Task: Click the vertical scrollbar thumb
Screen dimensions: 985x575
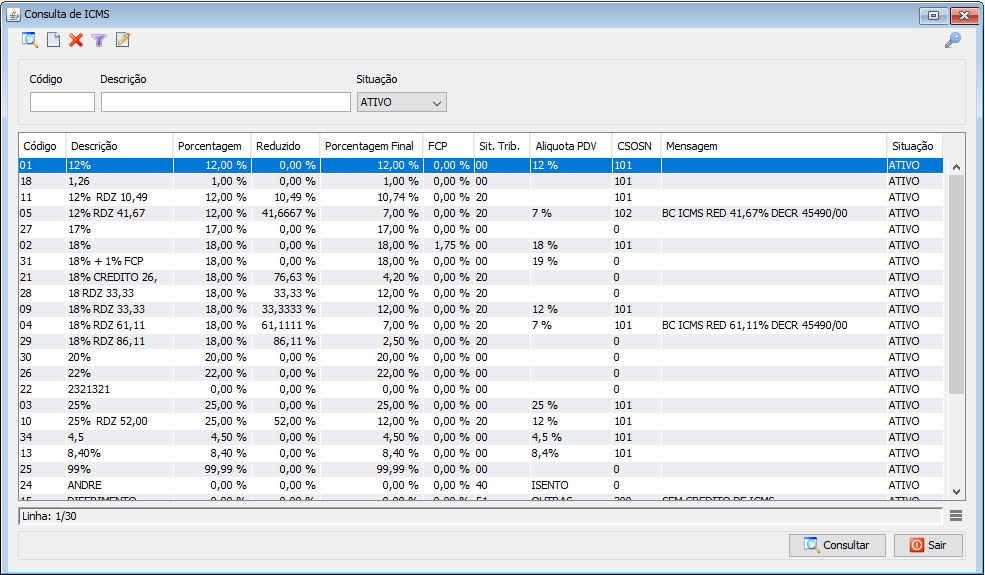Action: [x=956, y=284]
